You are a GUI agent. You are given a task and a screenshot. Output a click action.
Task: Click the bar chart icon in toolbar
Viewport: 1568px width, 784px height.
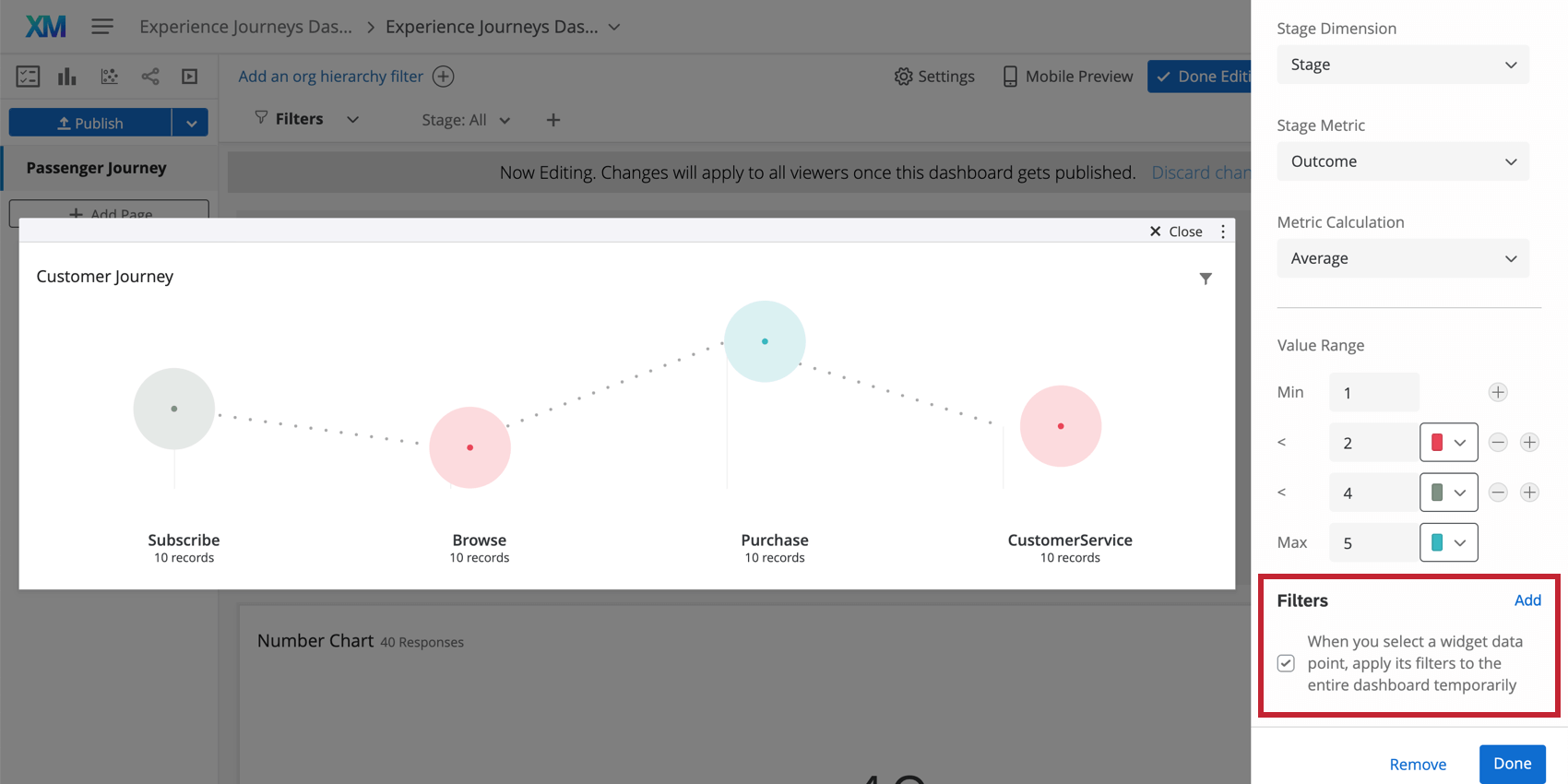(67, 77)
